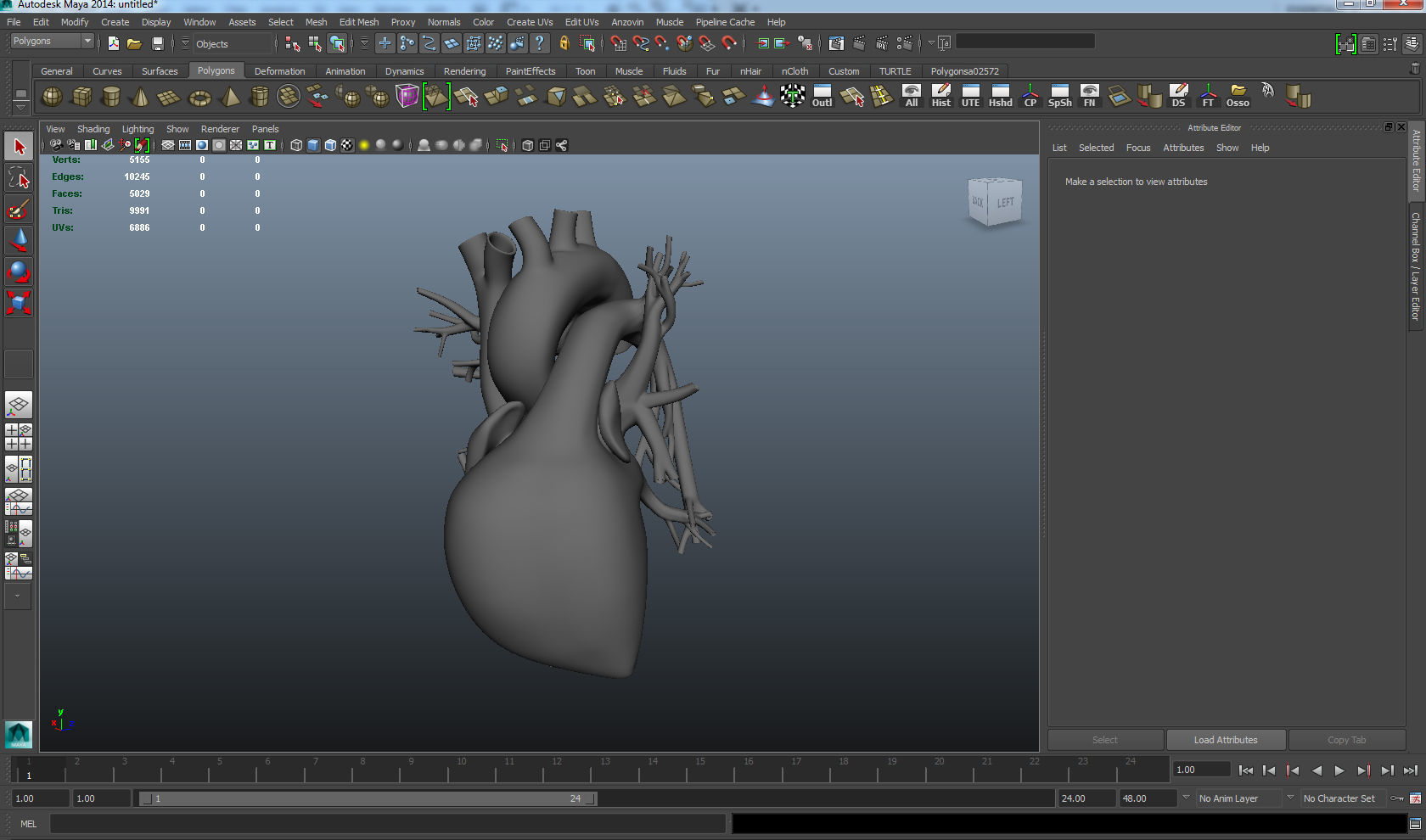Click the SpSh shelf button

point(1060,97)
